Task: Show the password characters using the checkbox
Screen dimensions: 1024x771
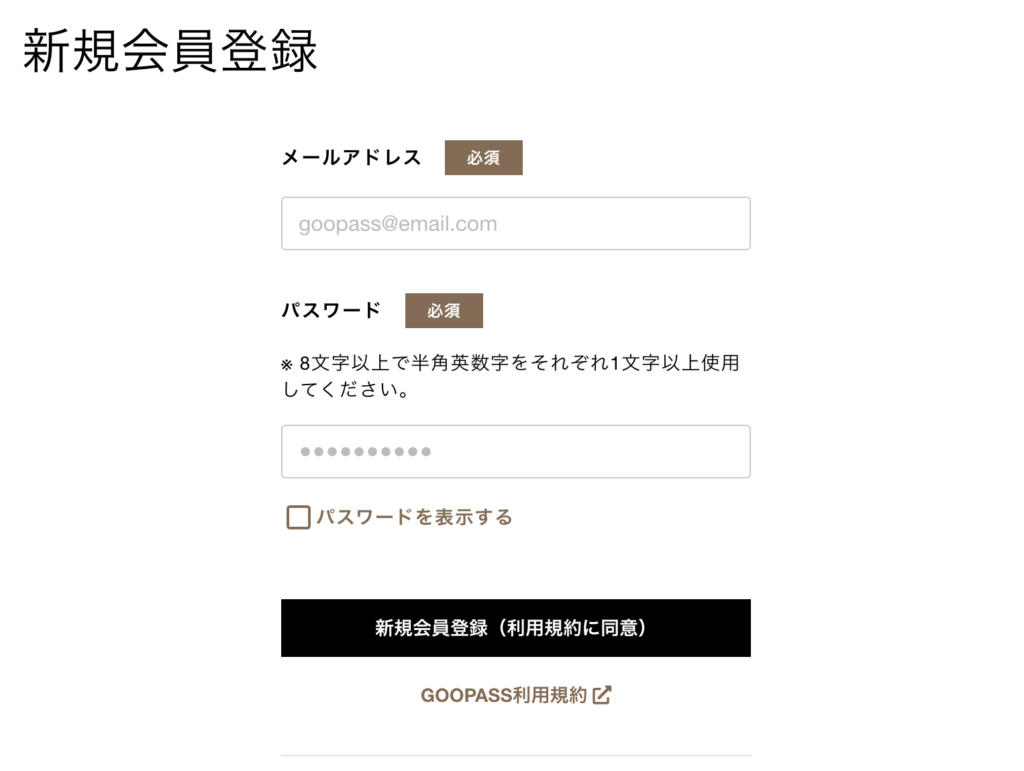Action: [298, 517]
